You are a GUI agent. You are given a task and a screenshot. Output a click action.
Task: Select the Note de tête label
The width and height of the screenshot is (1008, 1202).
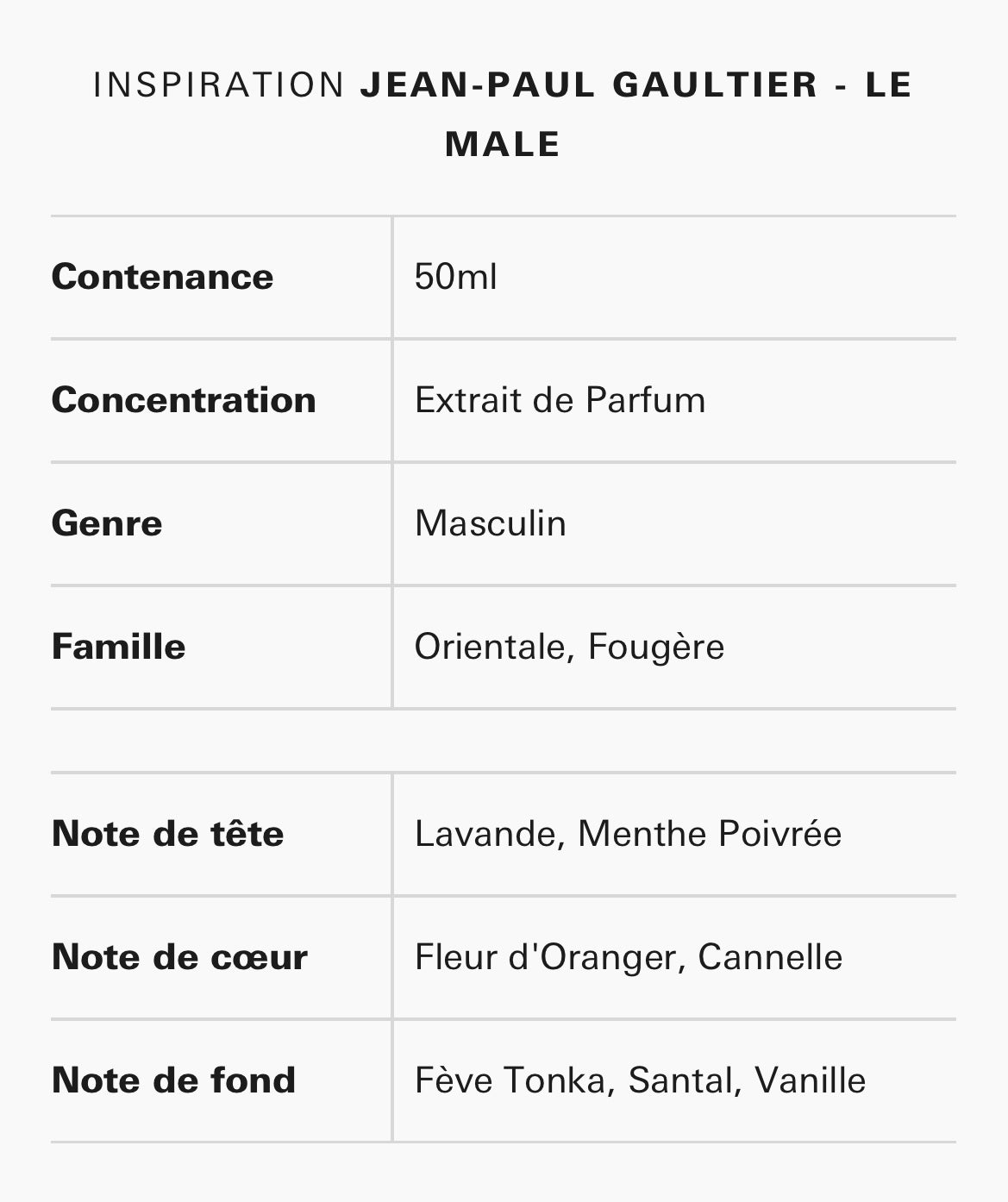(x=168, y=834)
